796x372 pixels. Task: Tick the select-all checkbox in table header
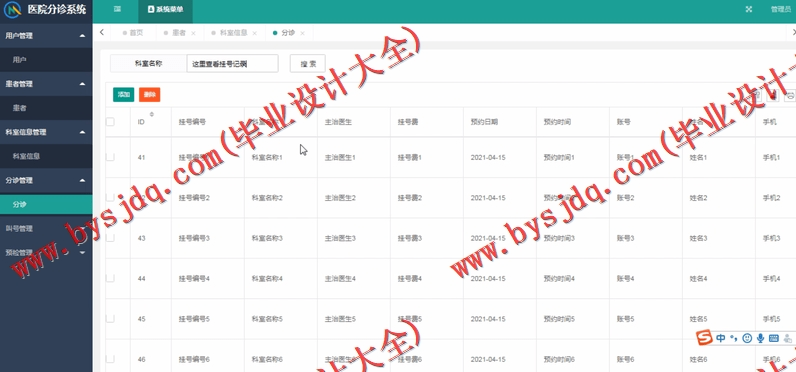110,122
